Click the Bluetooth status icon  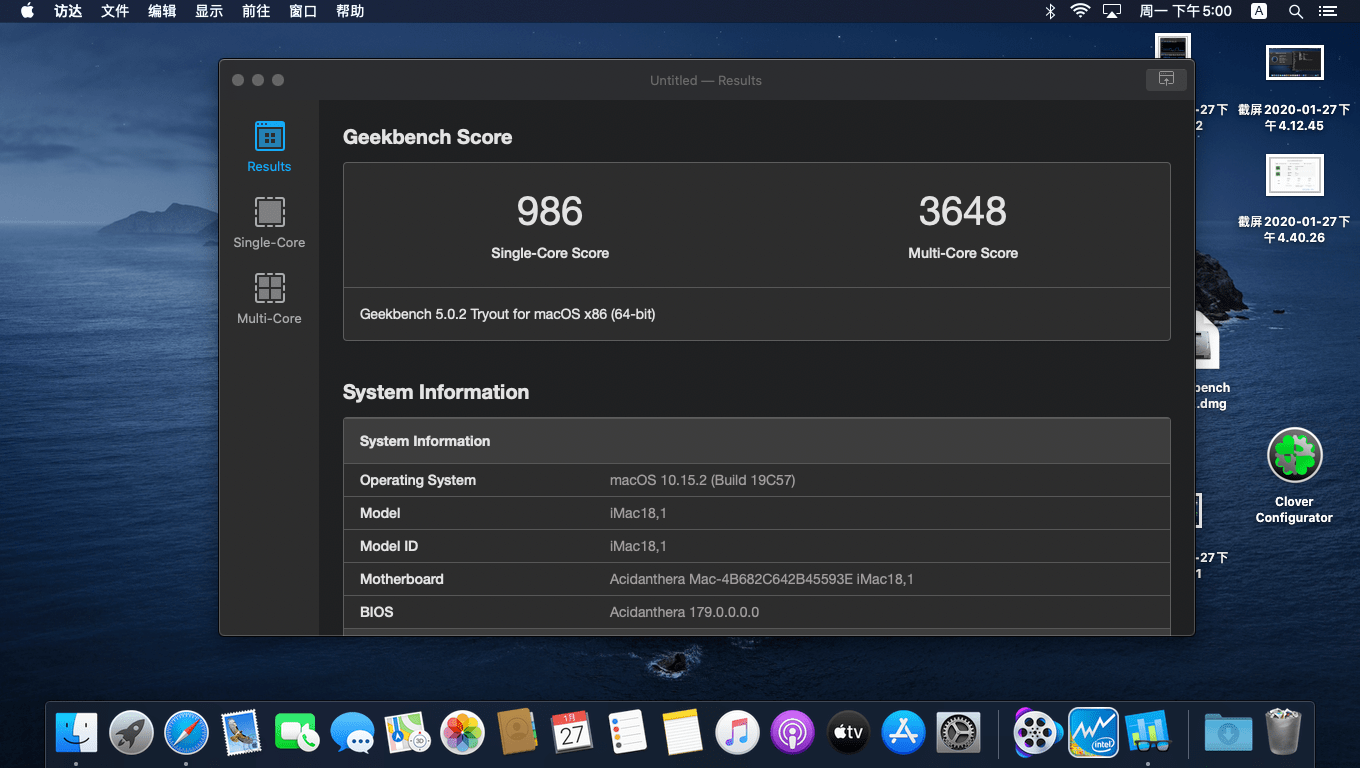[1050, 11]
